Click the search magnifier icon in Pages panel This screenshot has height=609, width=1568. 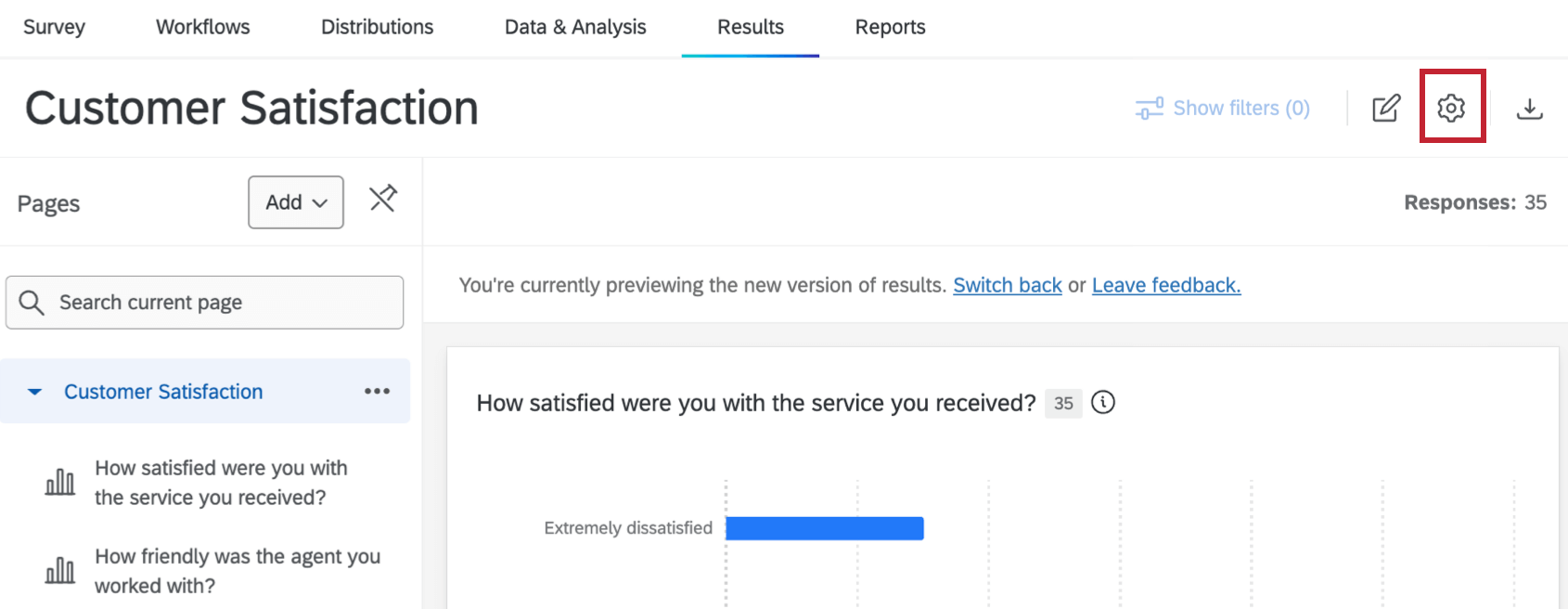pyautogui.click(x=32, y=302)
